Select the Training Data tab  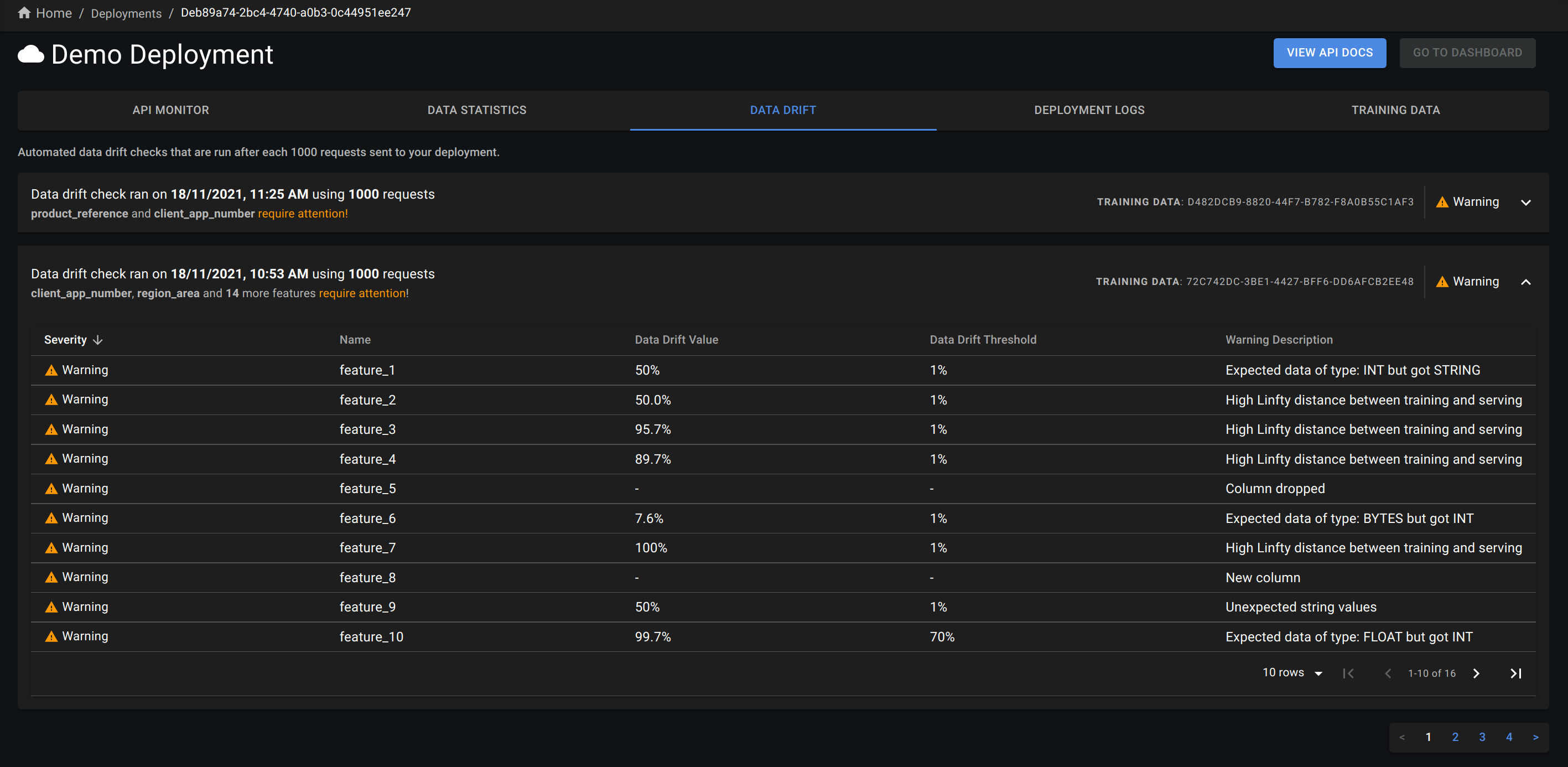pos(1396,110)
